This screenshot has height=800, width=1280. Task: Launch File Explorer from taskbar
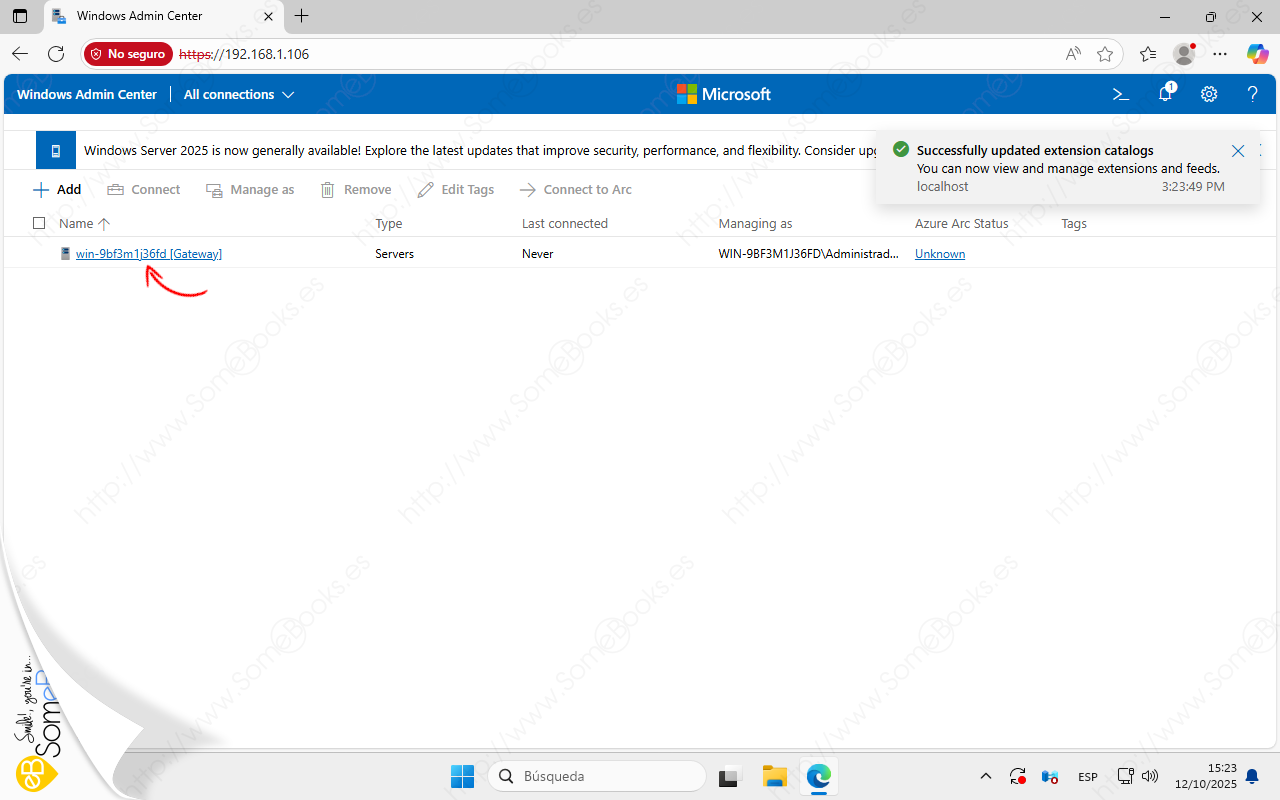(x=774, y=776)
